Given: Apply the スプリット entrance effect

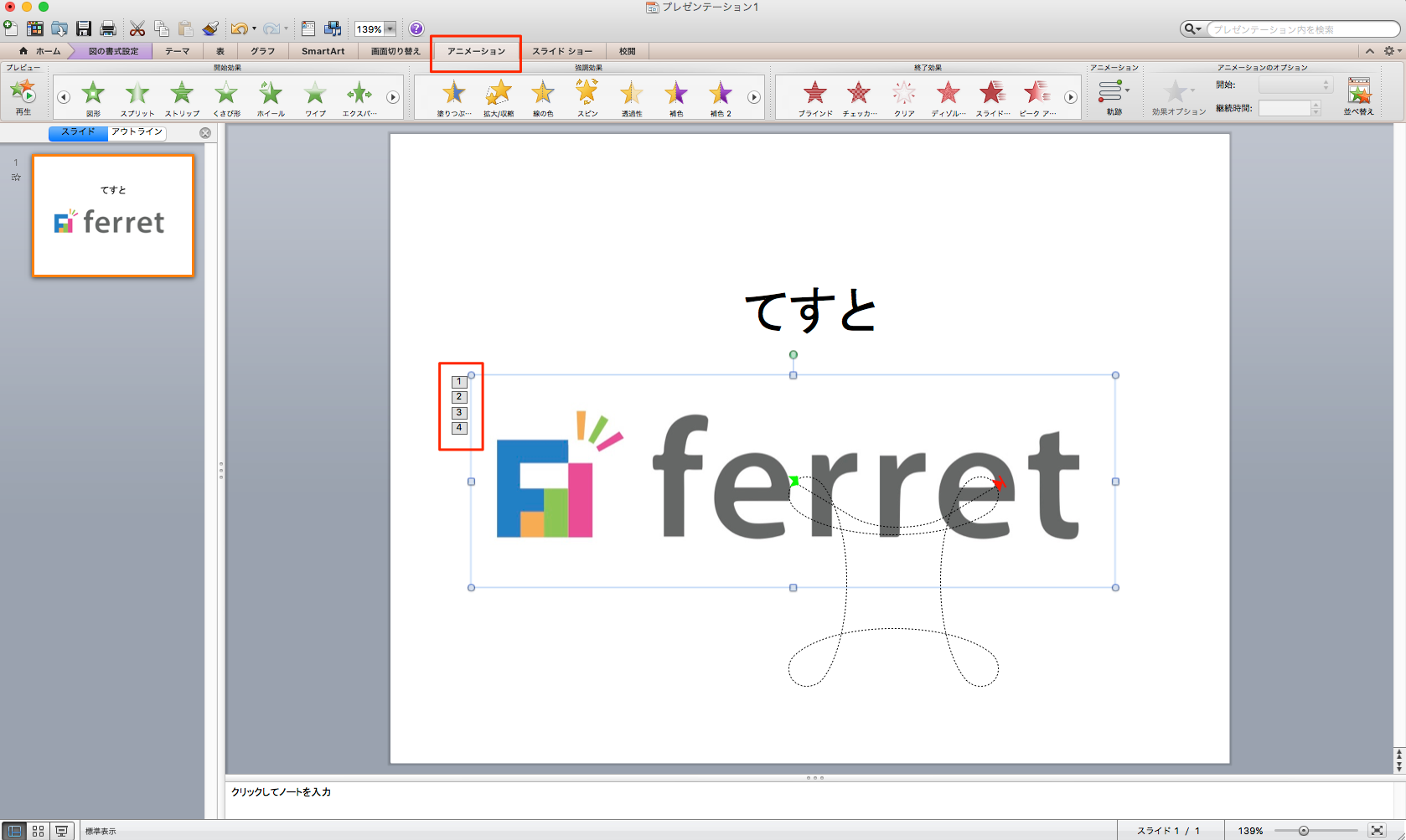Looking at the screenshot, I should (x=137, y=98).
